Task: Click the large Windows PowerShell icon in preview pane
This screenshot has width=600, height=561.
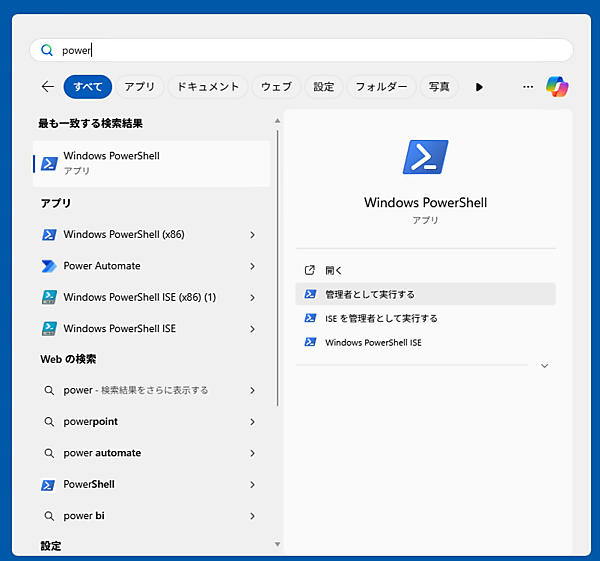Action: click(x=425, y=158)
